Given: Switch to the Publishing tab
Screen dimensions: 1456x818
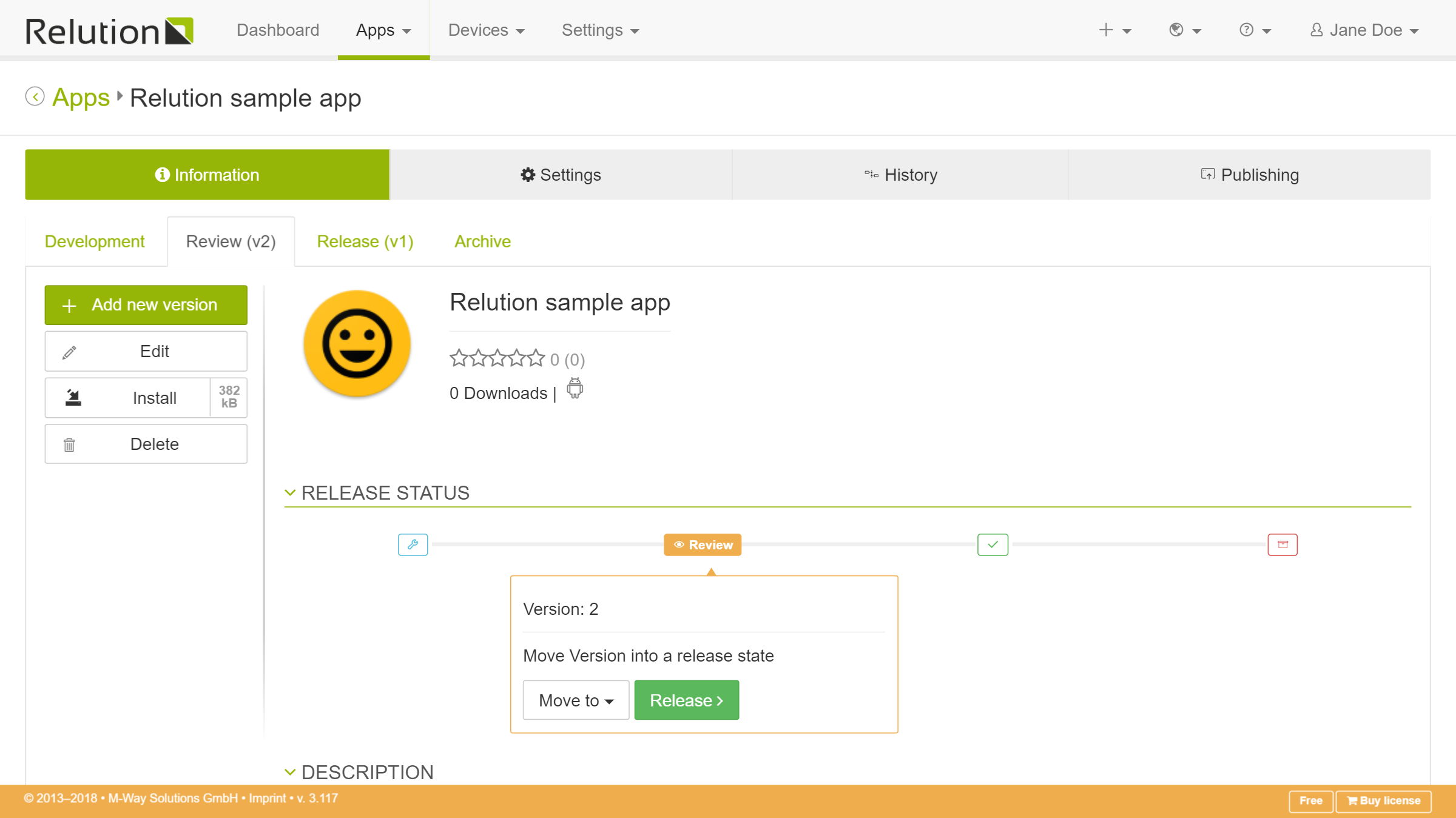Looking at the screenshot, I should pyautogui.click(x=1249, y=175).
